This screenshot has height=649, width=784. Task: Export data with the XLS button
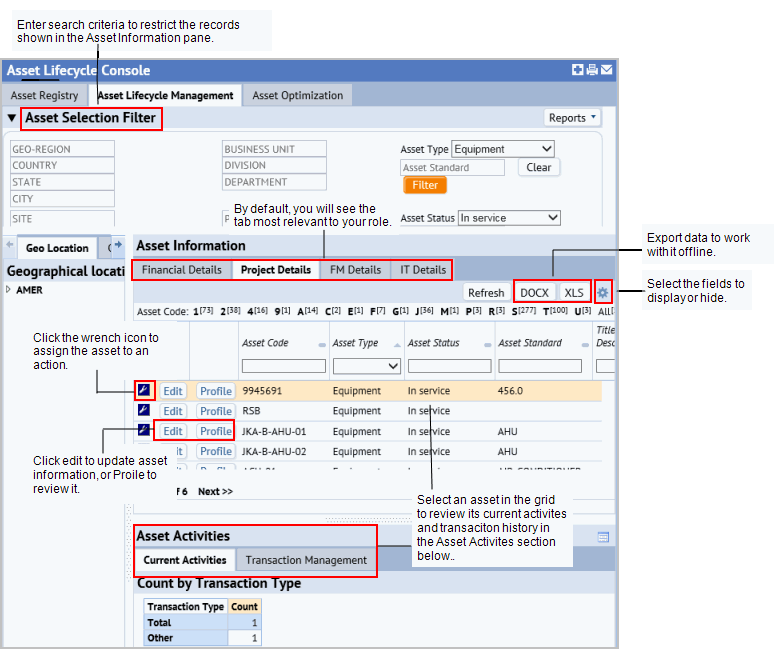coord(574,292)
